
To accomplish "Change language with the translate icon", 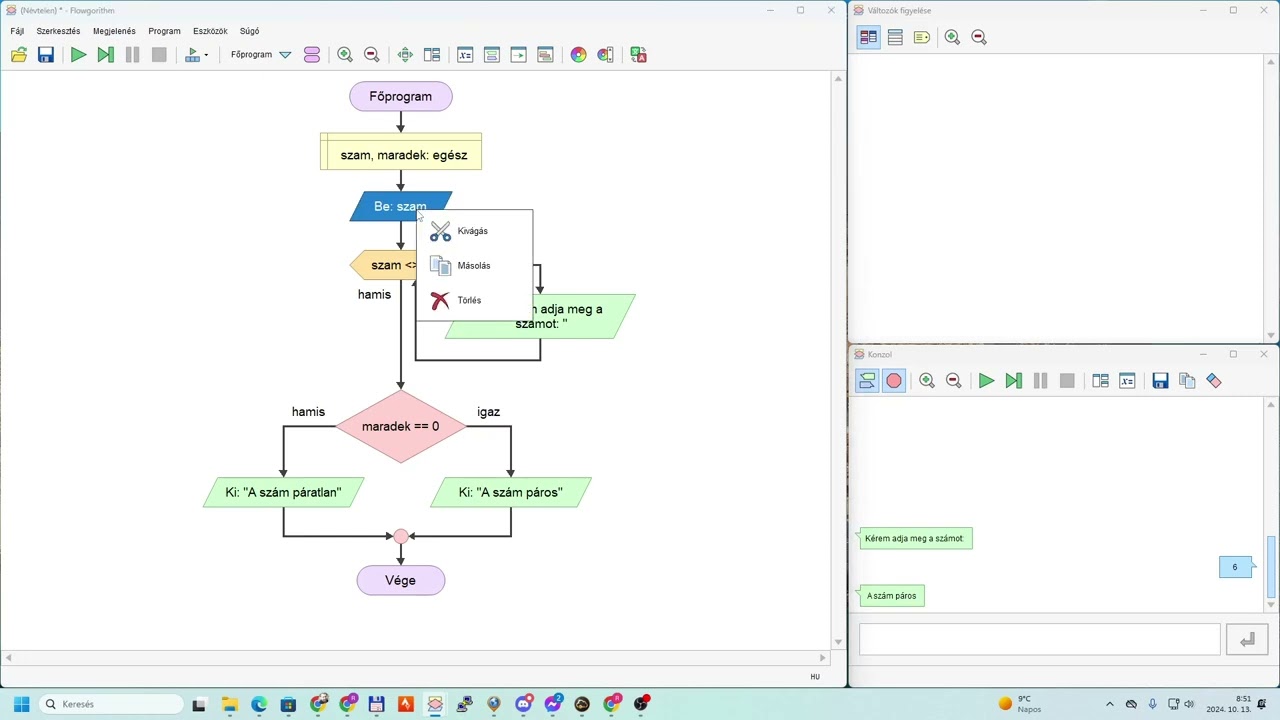I will 638,55.
